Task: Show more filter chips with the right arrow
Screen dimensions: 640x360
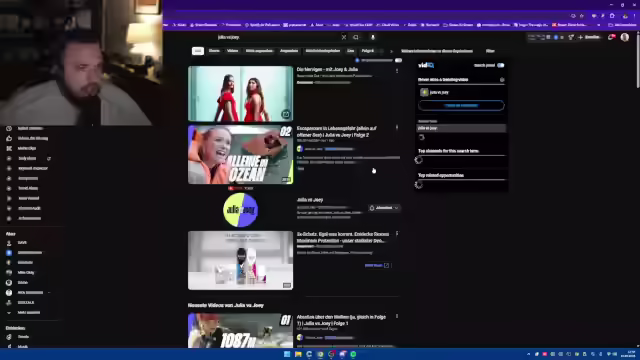Action: [391, 51]
